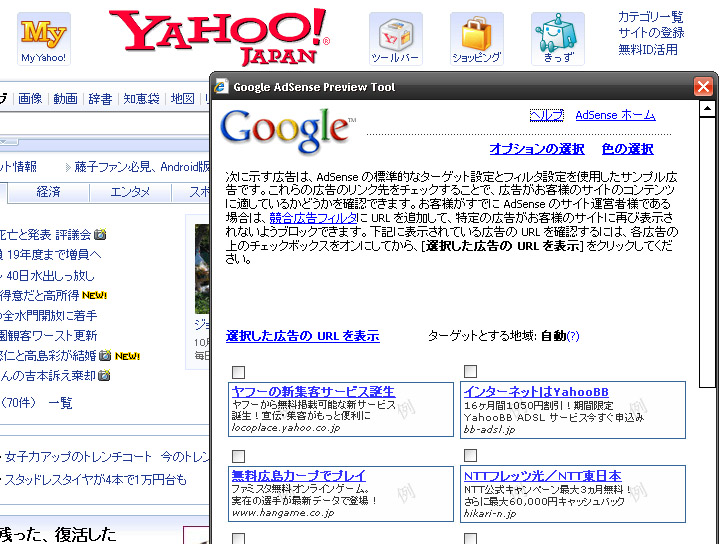Image resolution: width=728 pixels, height=544 pixels.
Task: Click the 一覧 link after (70件)
Action: pyautogui.click(x=60, y=402)
